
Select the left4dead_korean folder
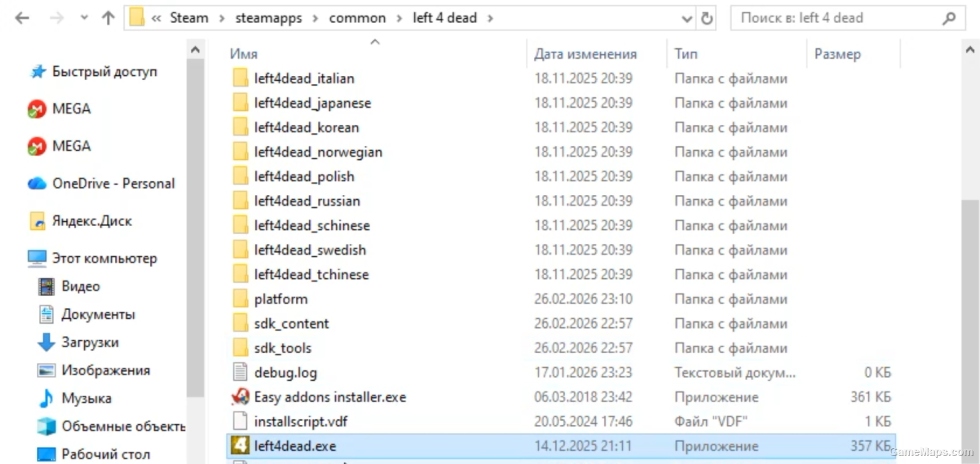tap(306, 128)
